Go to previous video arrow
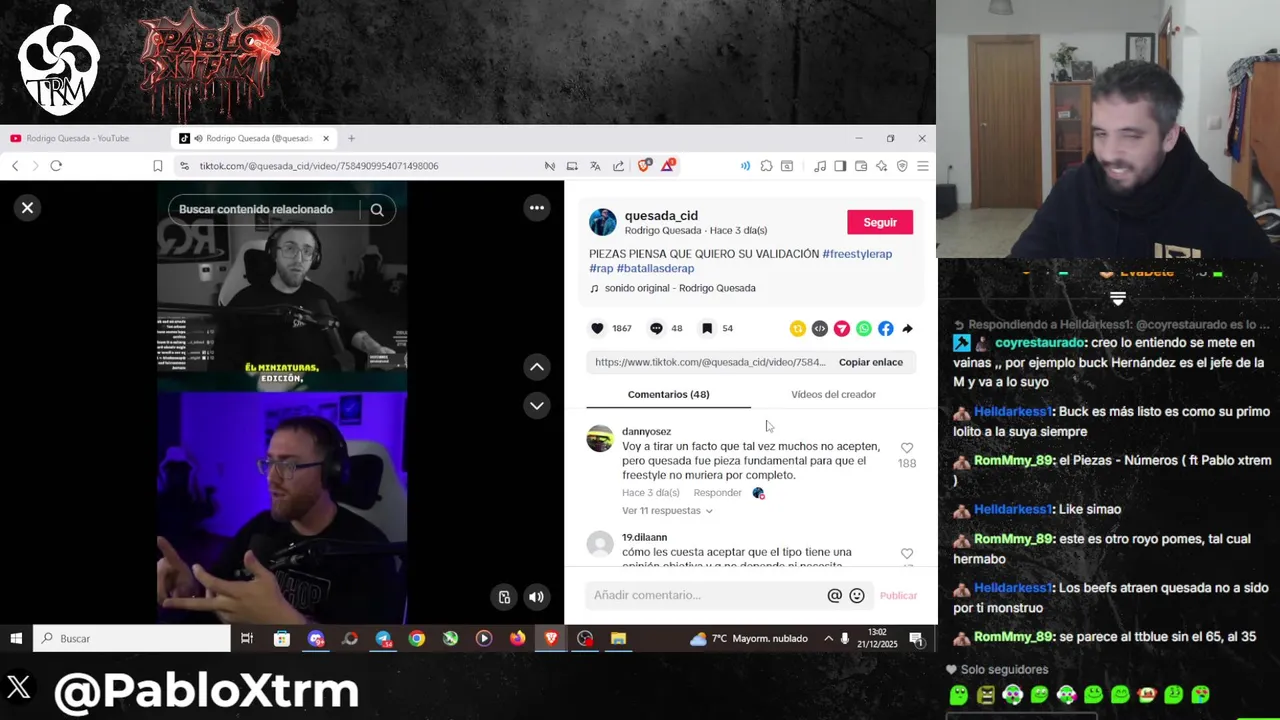 [537, 367]
